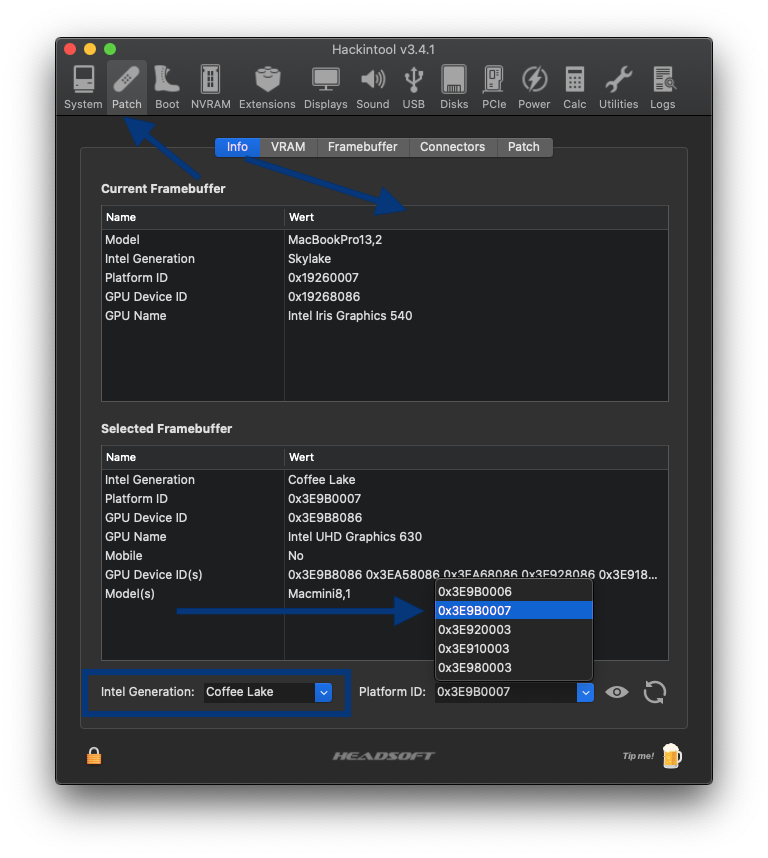Expand the Intel Generation dropdown arrow
Image resolution: width=768 pixels, height=858 pixels.
coord(323,692)
